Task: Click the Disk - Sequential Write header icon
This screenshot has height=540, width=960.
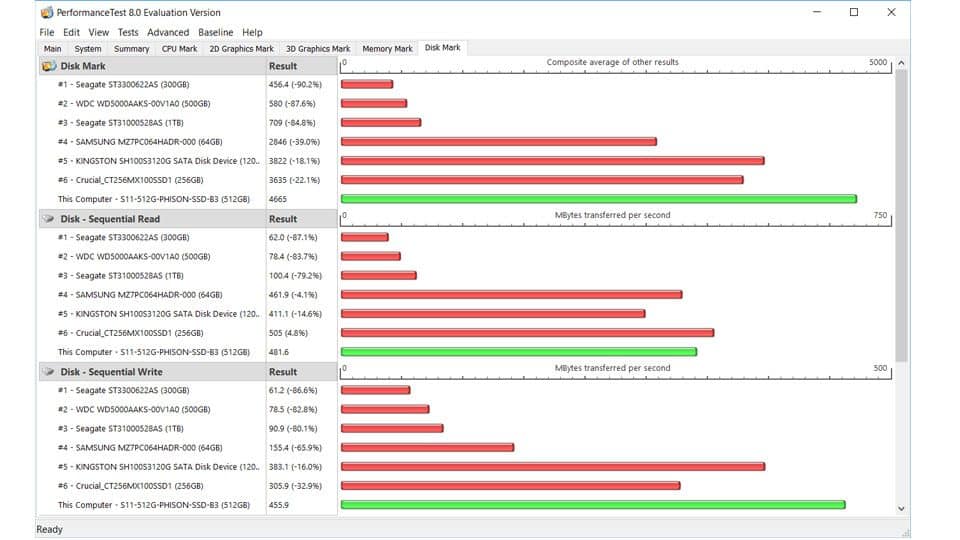Action: point(48,372)
